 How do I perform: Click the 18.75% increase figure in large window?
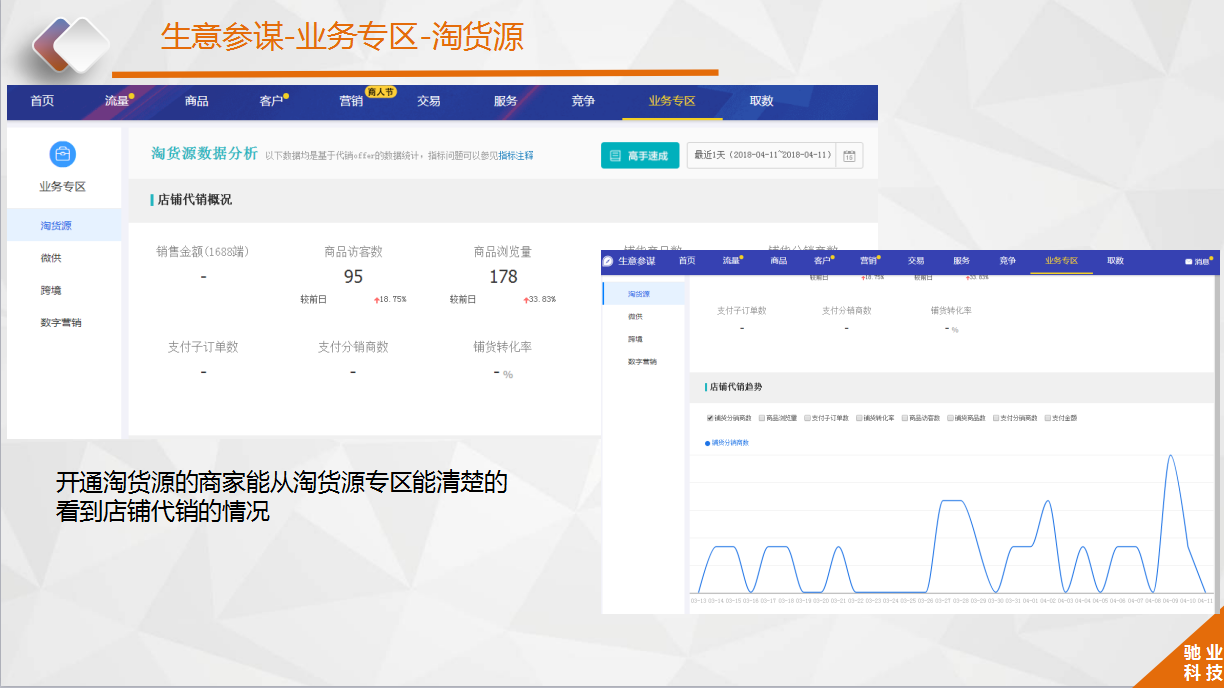tap(390, 299)
